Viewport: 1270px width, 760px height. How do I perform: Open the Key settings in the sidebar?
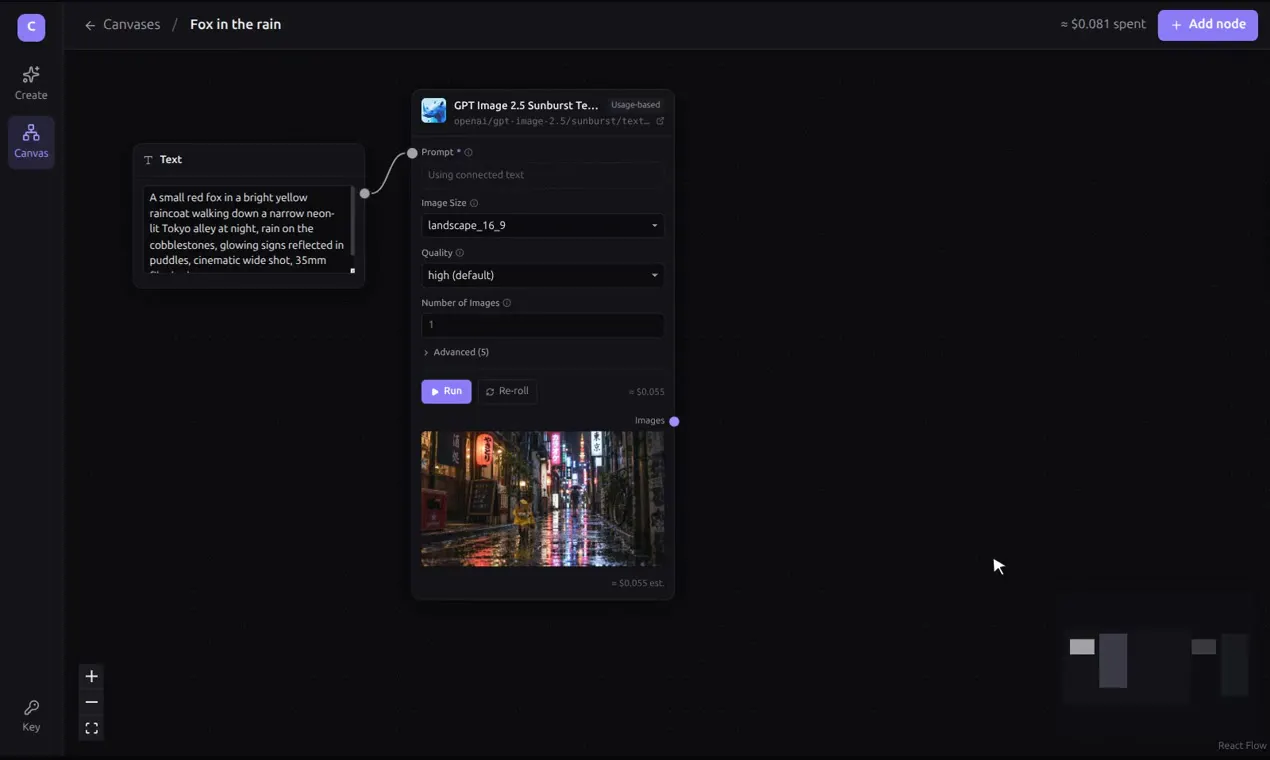31,716
